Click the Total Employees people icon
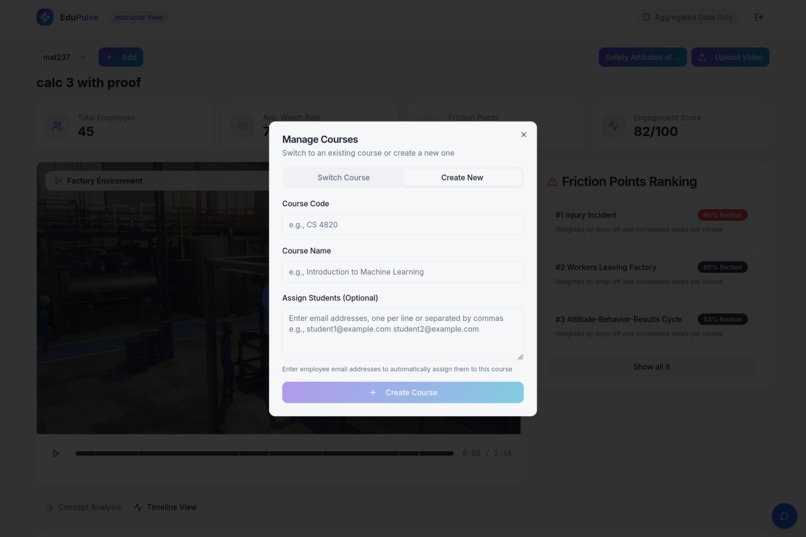806x537 pixels. pyautogui.click(x=57, y=125)
